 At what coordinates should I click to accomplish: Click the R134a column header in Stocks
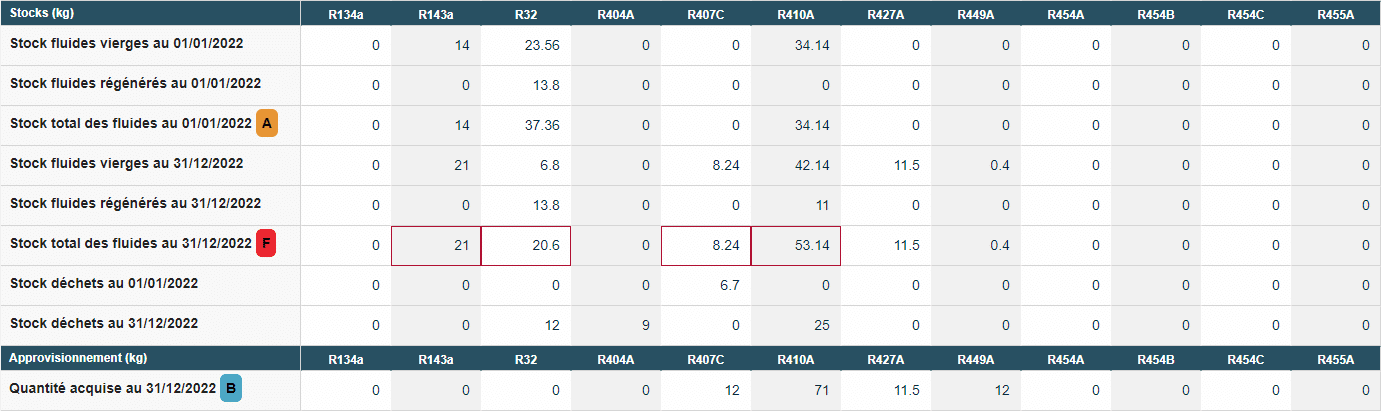346,14
